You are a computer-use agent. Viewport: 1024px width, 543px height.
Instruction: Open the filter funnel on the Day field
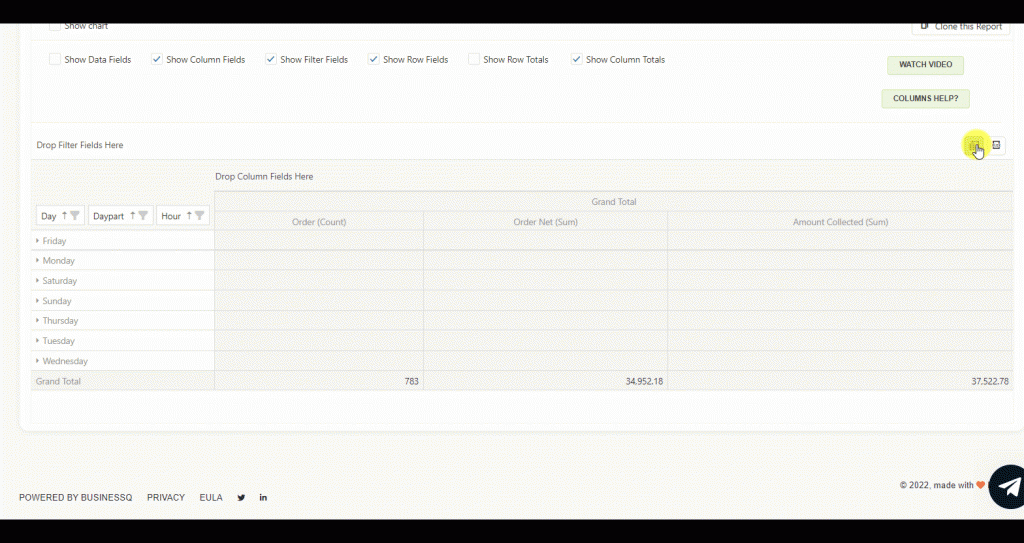tap(74, 216)
